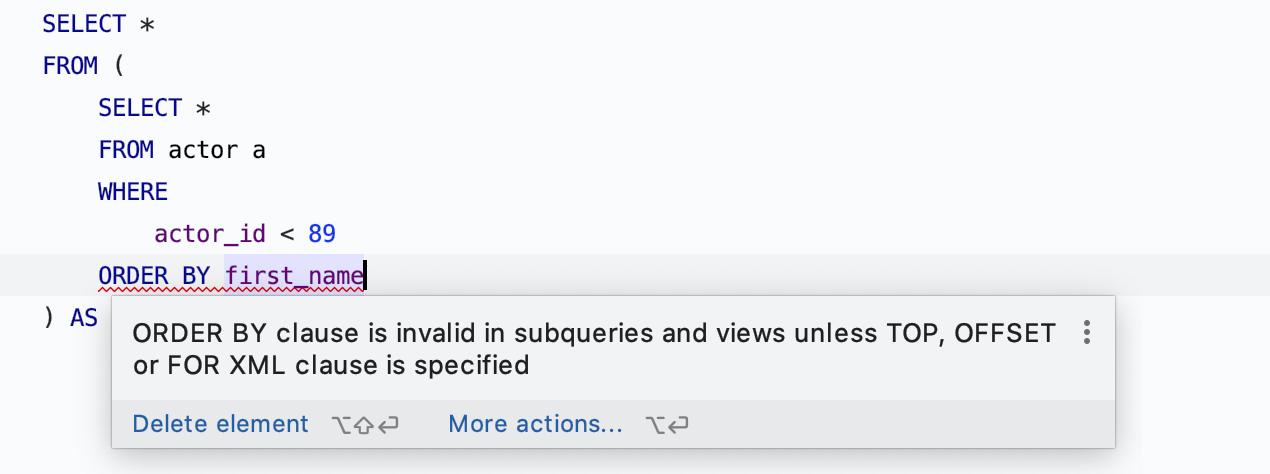The width and height of the screenshot is (1270, 474).
Task: Click the indented inner SELECT keyword
Action: (140, 108)
